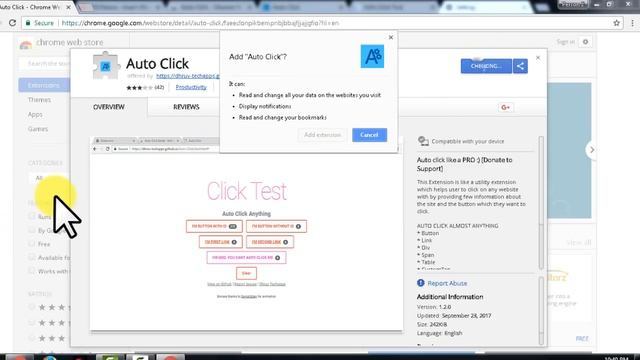The image size is (640, 360).
Task: Toggle the Available for Android checkbox
Action: click(x=32, y=257)
